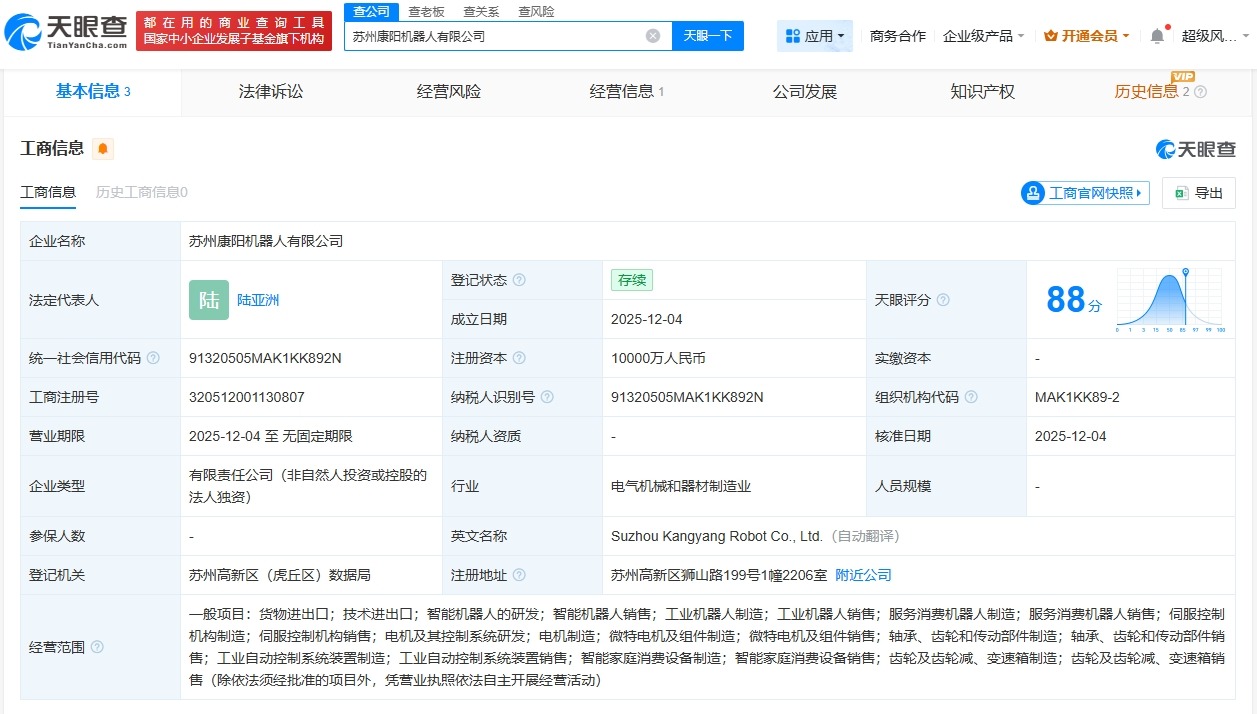Image resolution: width=1257 pixels, height=714 pixels.
Task: Open the notification bell icon
Action: [1157, 34]
